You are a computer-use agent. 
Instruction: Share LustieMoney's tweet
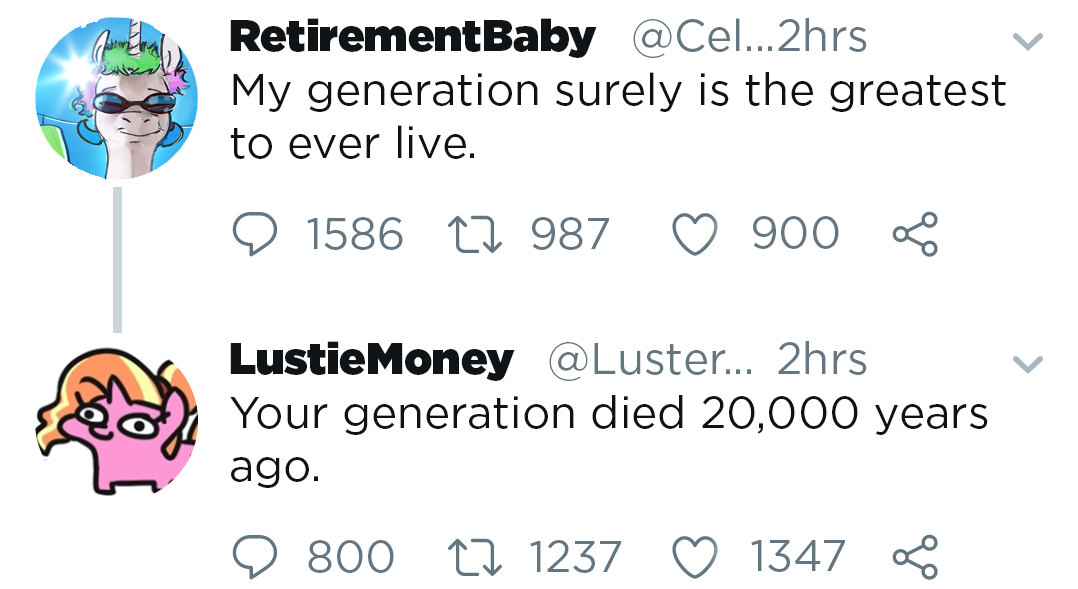click(x=914, y=557)
